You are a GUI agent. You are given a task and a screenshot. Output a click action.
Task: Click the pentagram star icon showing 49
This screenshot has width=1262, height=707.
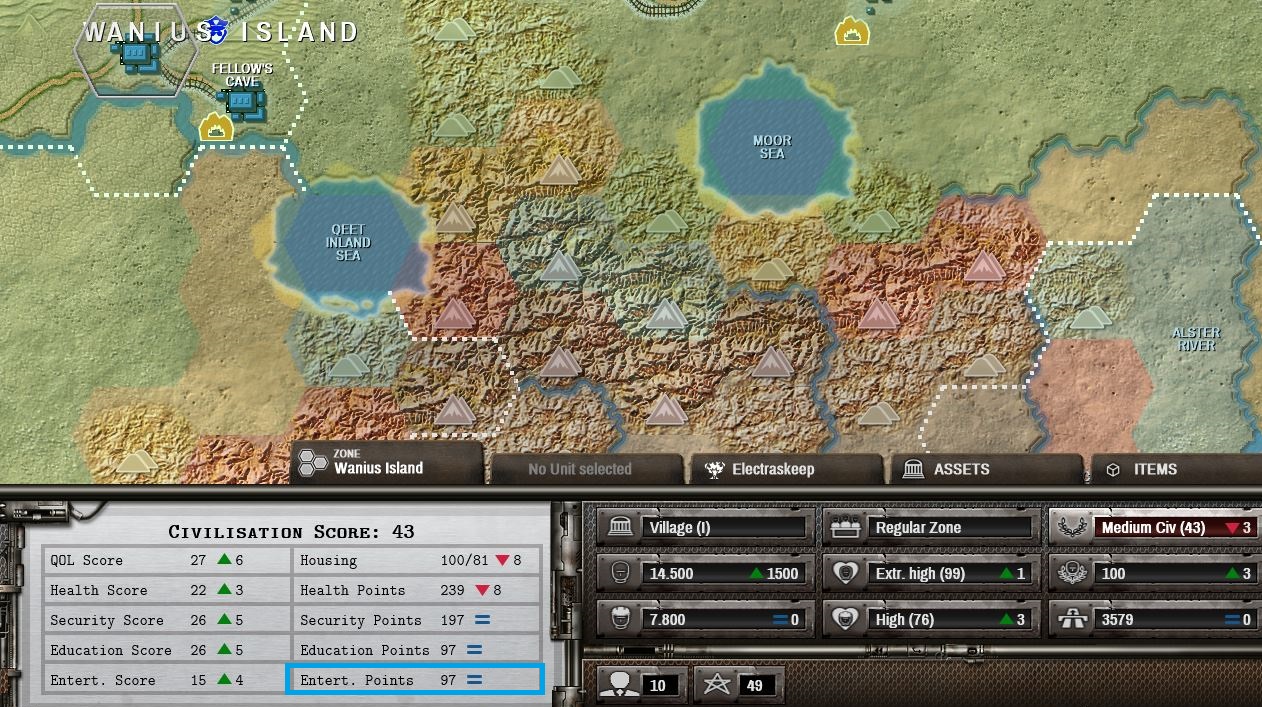pos(717,684)
